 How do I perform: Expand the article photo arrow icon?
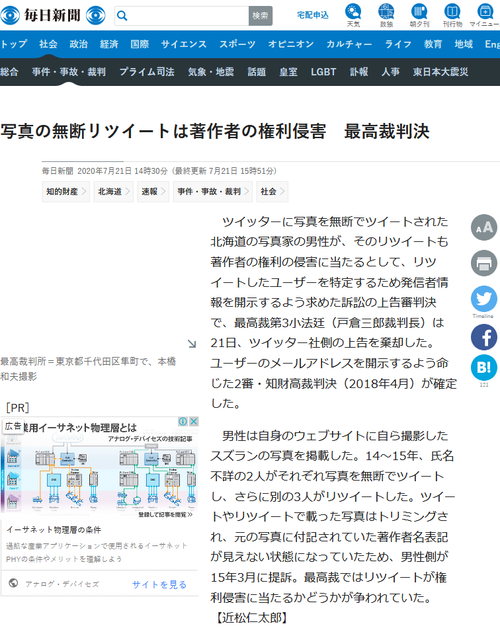pos(192,344)
